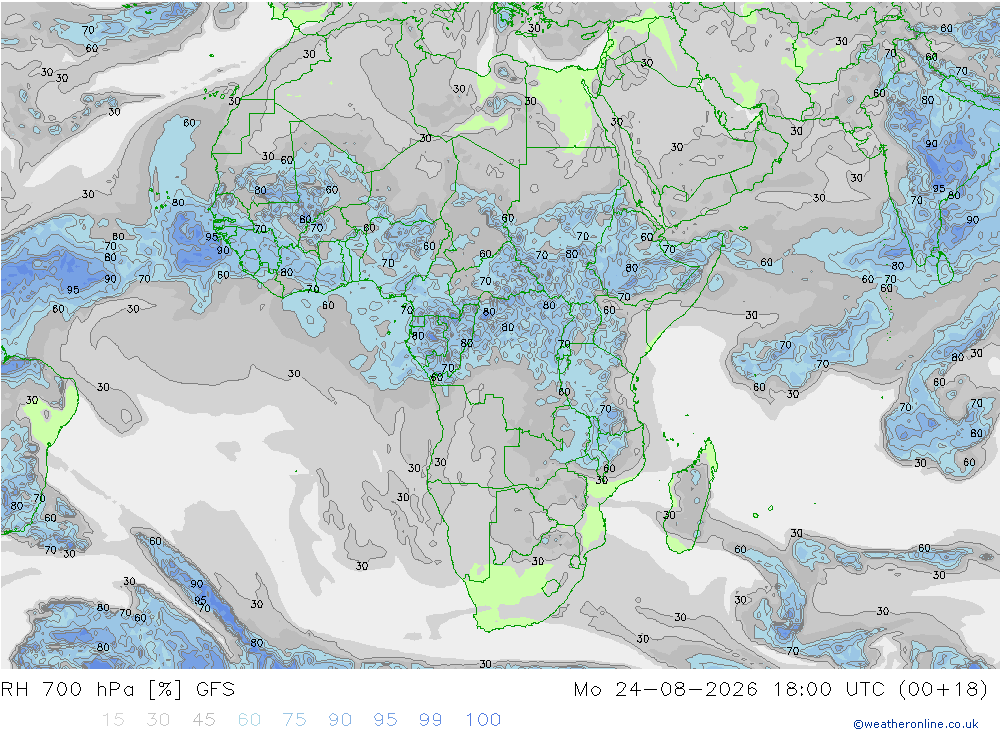Select legend value 30 in bottom color scale
This screenshot has height=733, width=1000.
pyautogui.click(x=158, y=720)
